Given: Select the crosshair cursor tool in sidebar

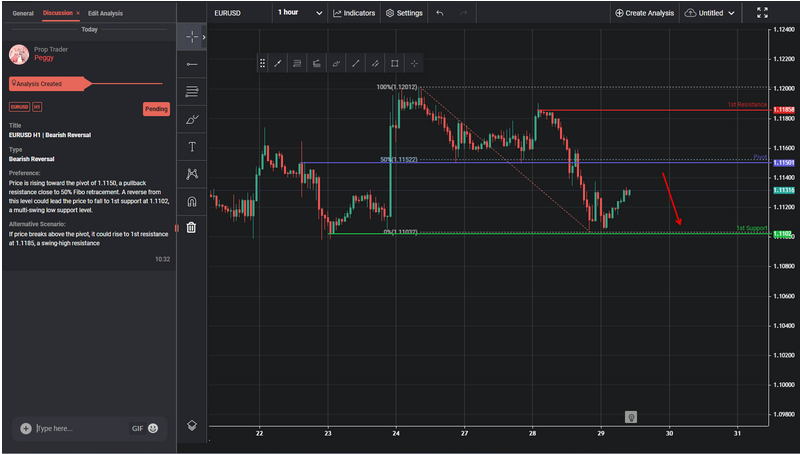Looking at the screenshot, I should [192, 37].
